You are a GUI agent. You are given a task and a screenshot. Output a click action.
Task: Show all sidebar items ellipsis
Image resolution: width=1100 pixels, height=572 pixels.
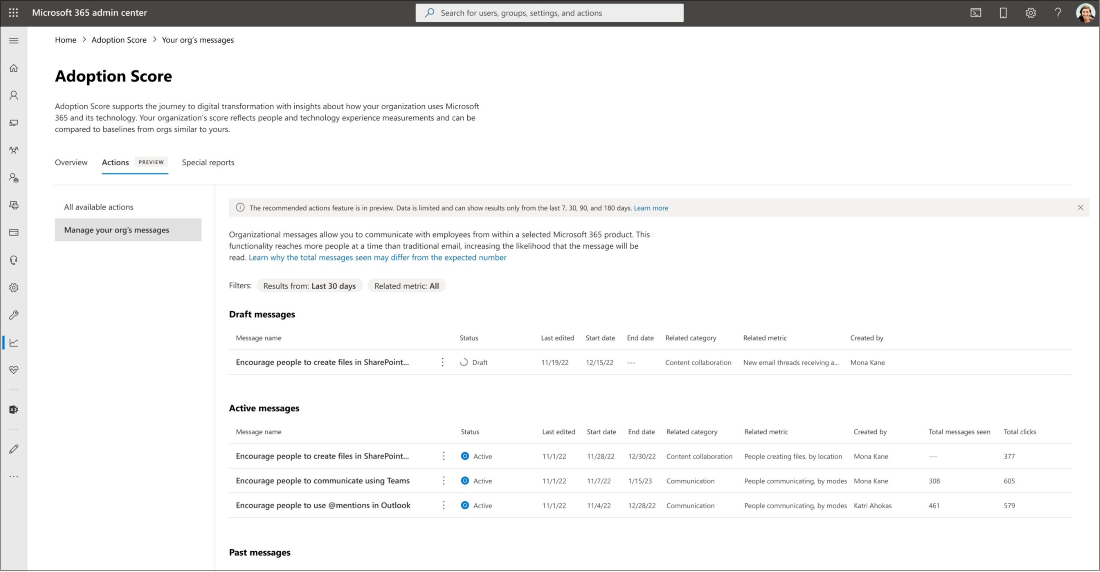pyautogui.click(x=13, y=477)
